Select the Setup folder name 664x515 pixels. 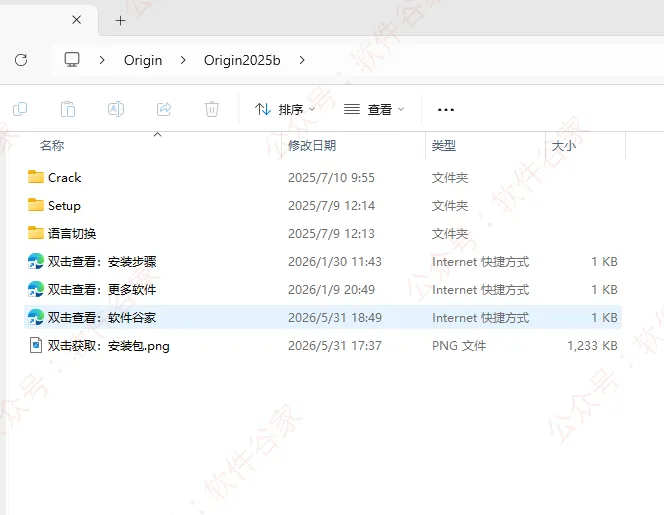64,206
